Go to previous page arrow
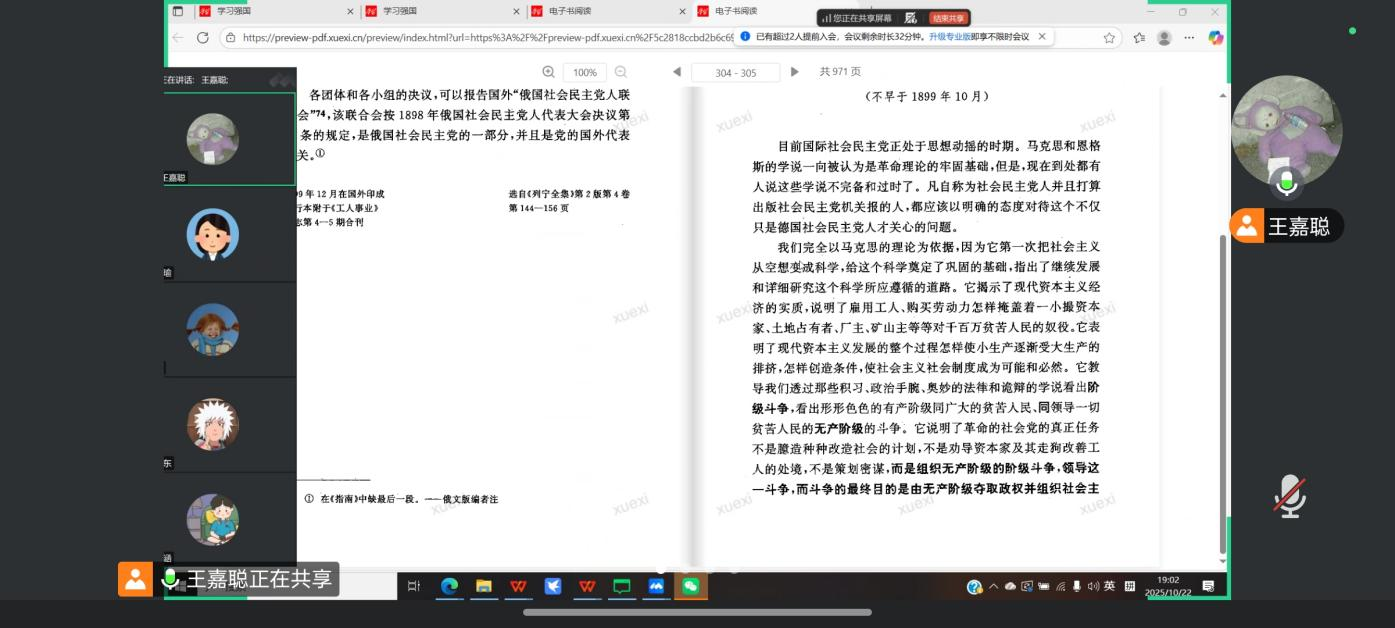Image resolution: width=1395 pixels, height=628 pixels. [677, 72]
